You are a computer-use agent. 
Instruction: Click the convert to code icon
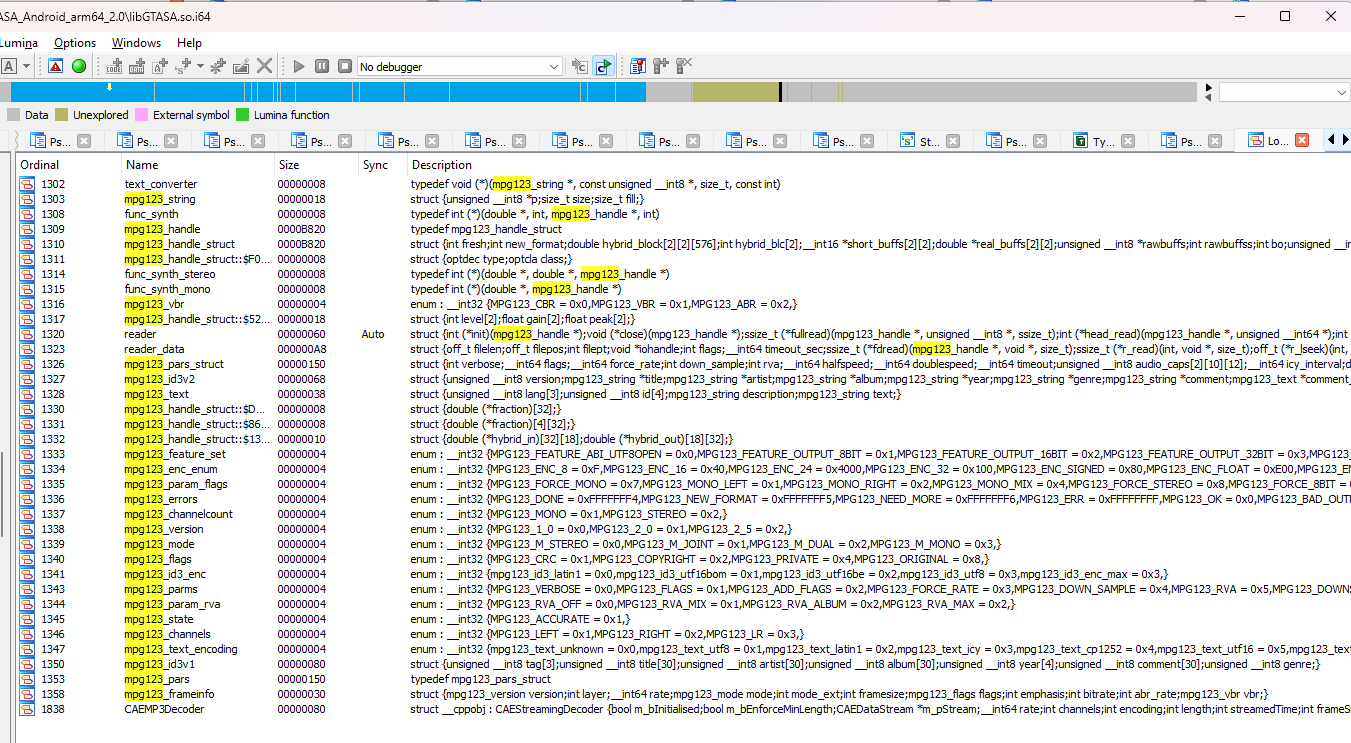114,66
